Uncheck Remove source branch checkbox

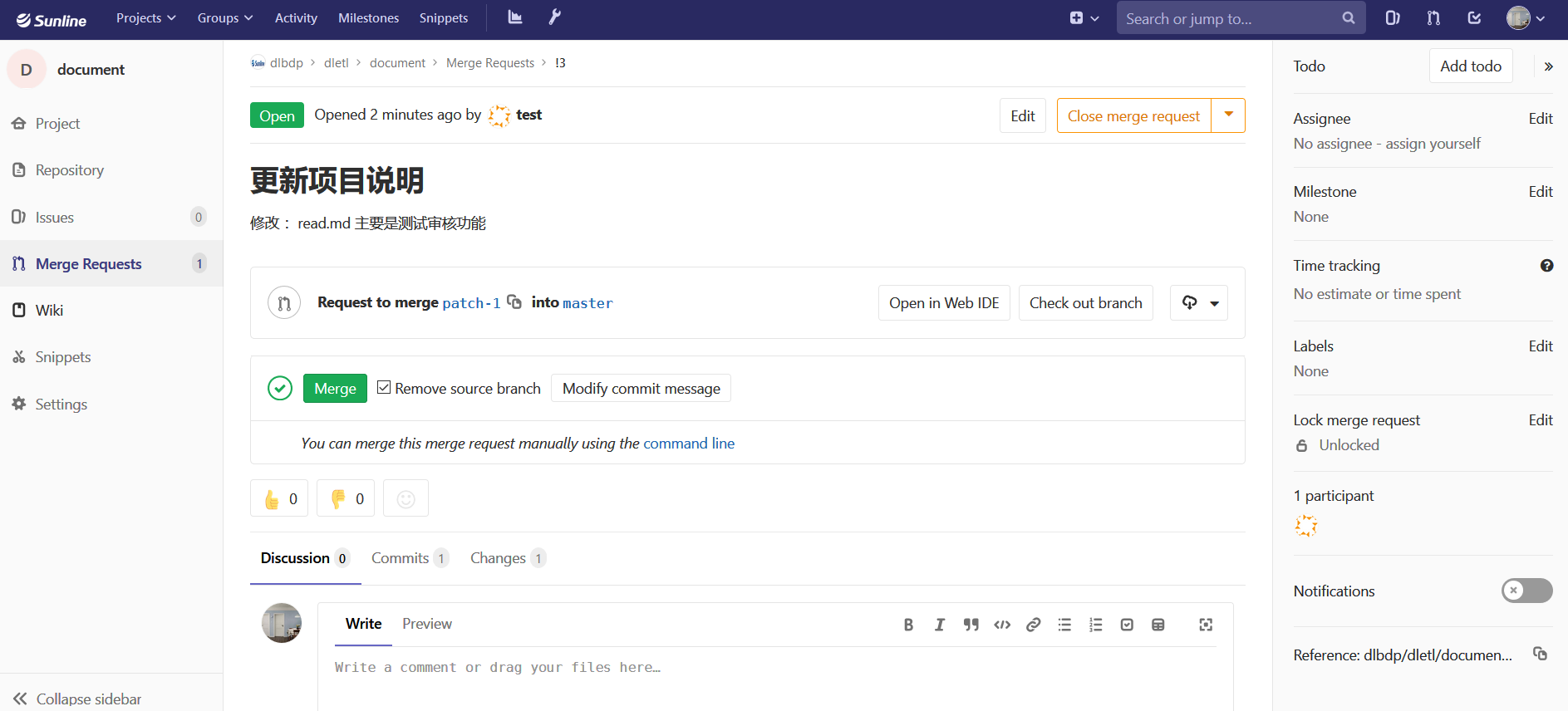(x=384, y=387)
